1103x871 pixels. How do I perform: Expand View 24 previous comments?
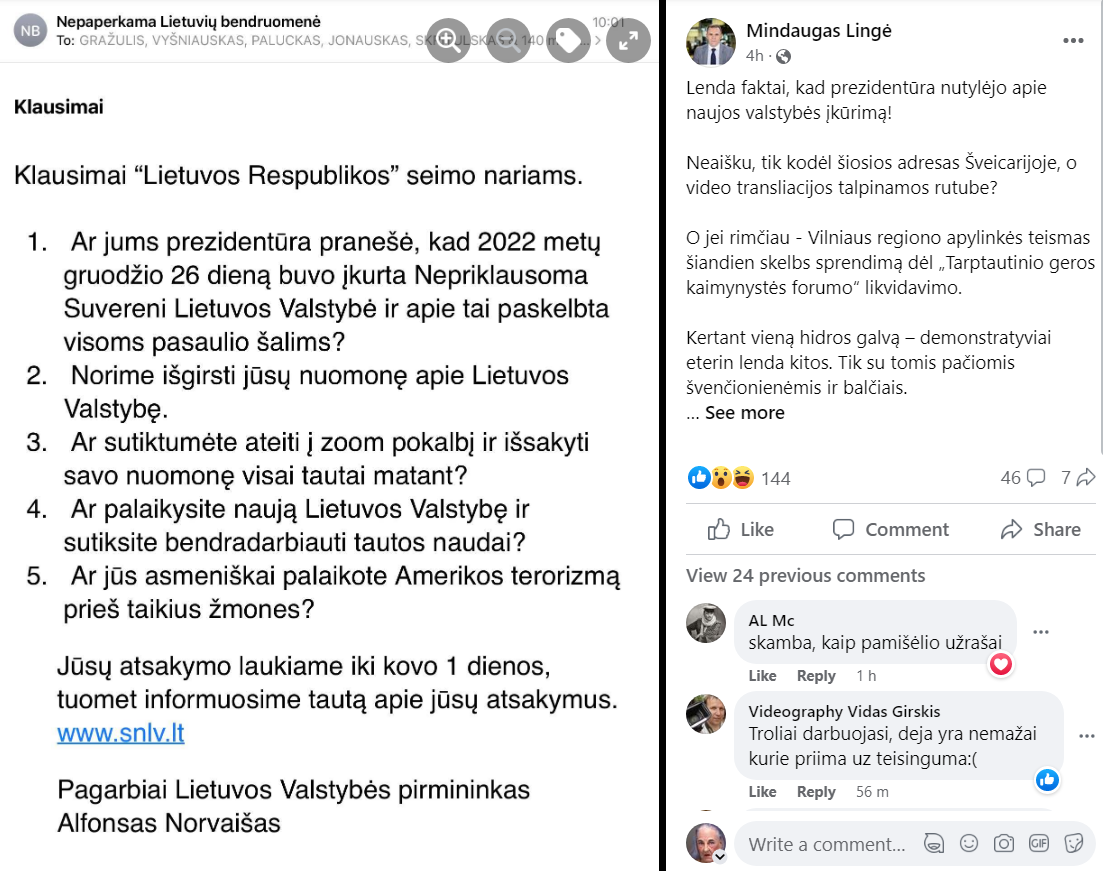click(x=805, y=575)
